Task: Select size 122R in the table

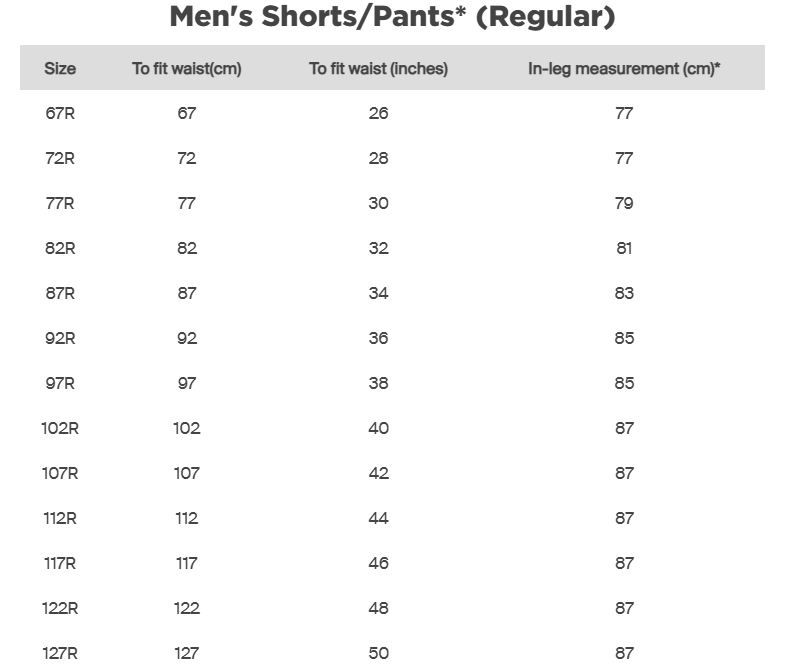Action: [x=60, y=608]
